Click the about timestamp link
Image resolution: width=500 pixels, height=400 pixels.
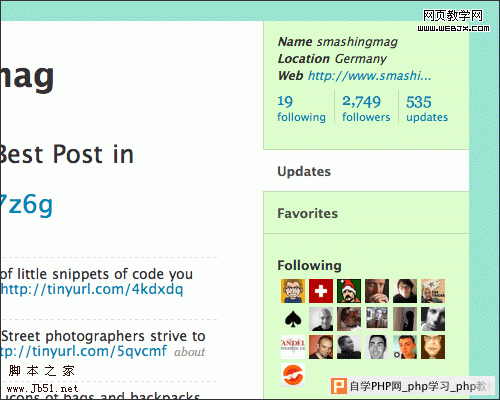click(190, 352)
